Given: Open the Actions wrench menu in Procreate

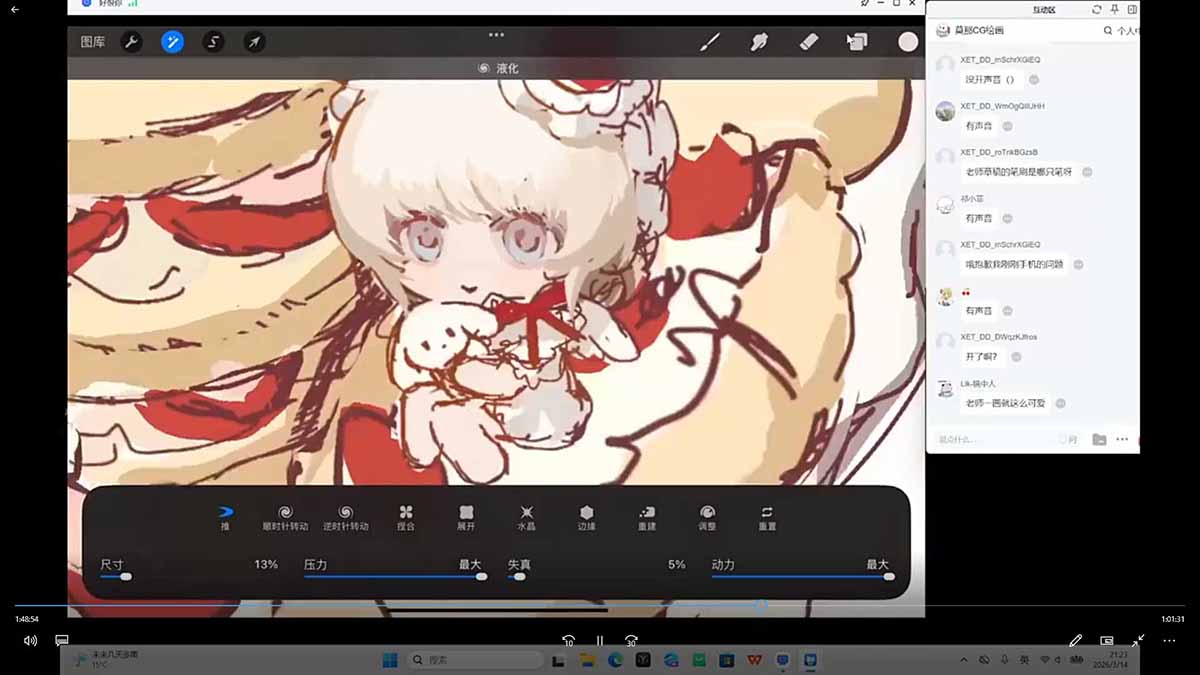Looking at the screenshot, I should coord(130,42).
